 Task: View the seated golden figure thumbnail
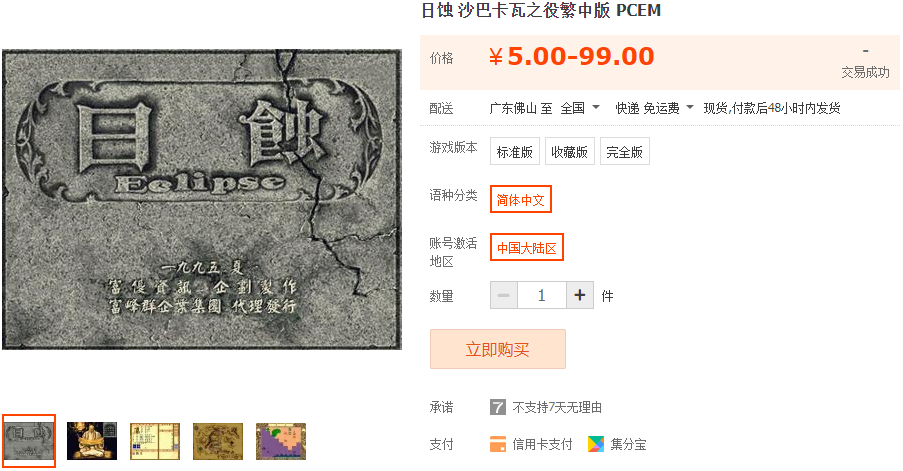tap(92, 441)
